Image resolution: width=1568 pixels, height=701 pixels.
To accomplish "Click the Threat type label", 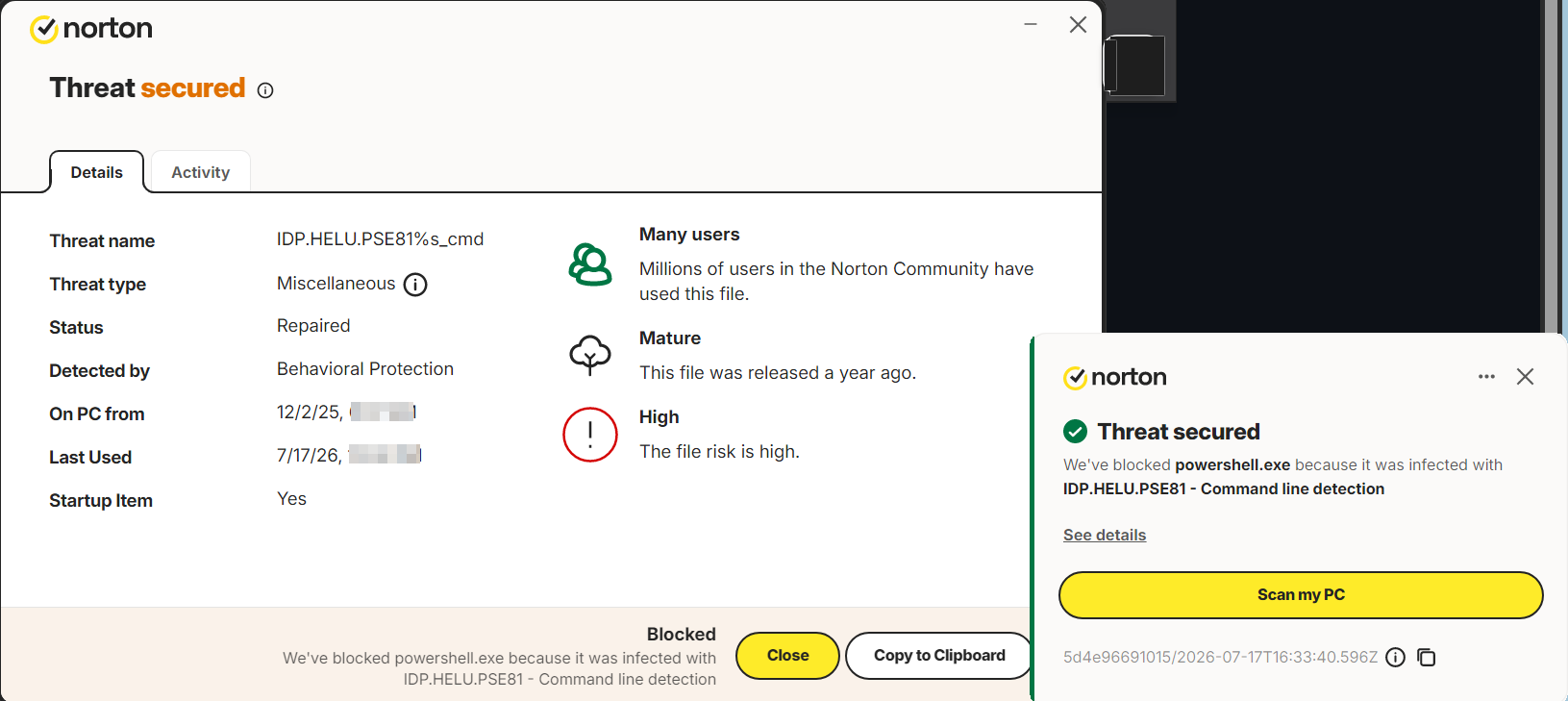I will [x=98, y=285].
